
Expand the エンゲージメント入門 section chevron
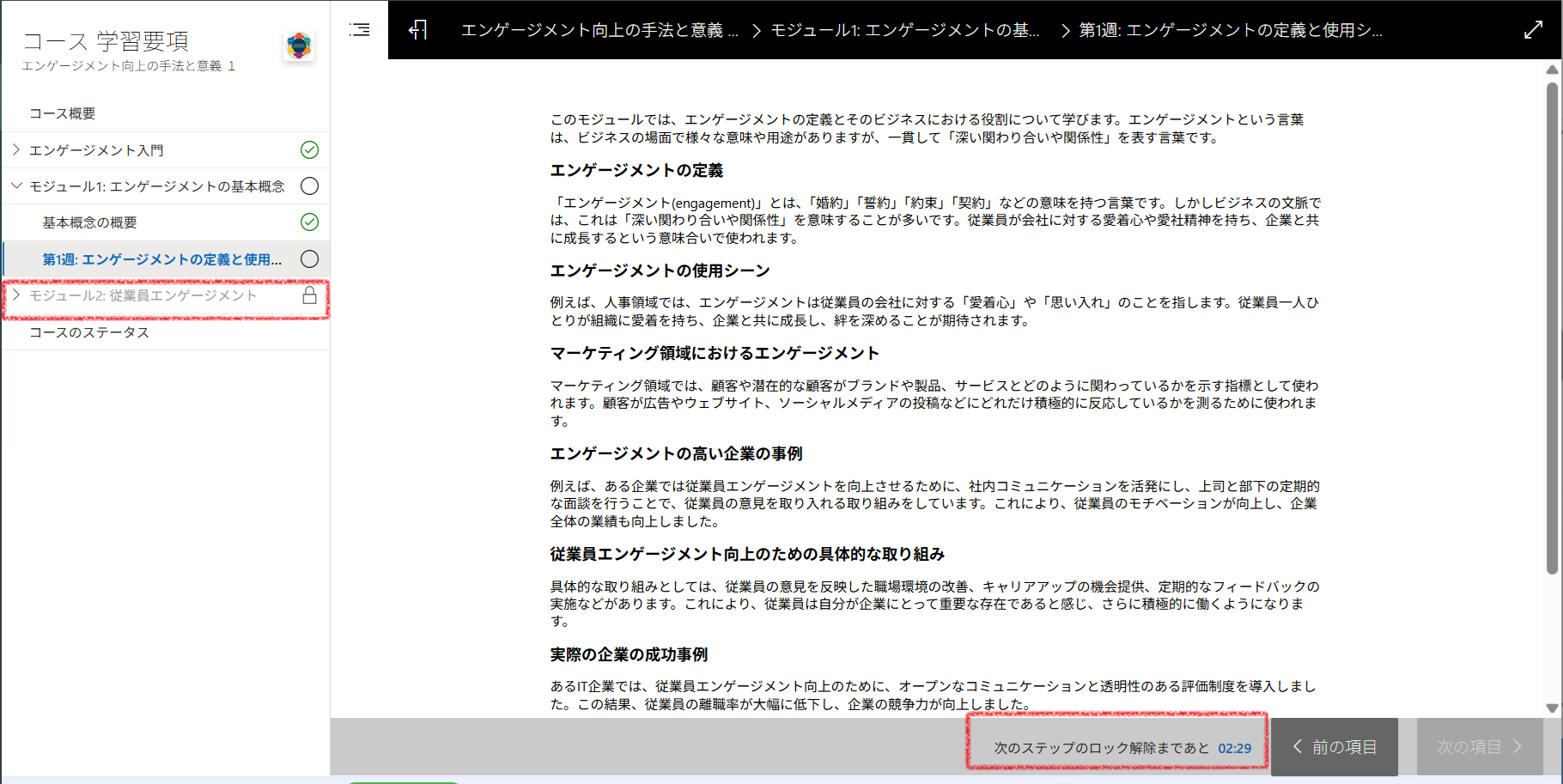click(x=16, y=150)
